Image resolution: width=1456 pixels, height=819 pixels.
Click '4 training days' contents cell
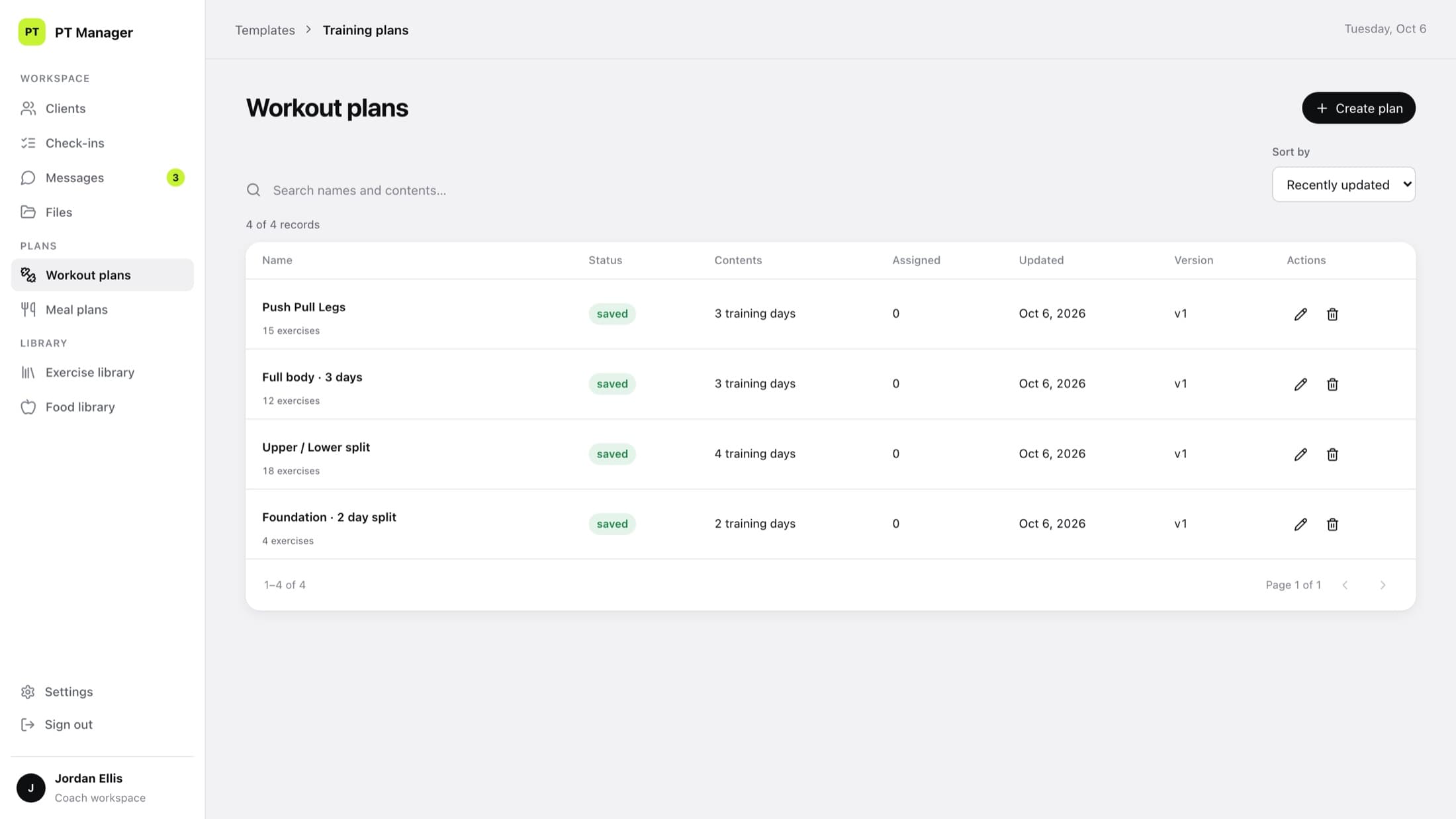754,454
